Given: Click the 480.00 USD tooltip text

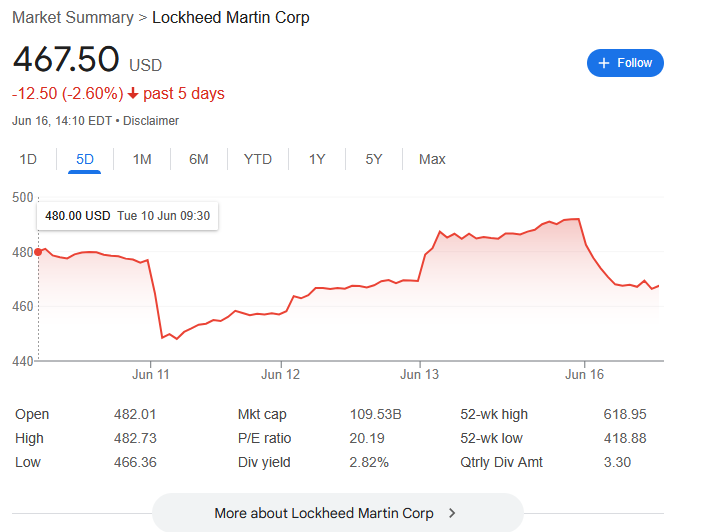Looking at the screenshot, I should 78,216.
